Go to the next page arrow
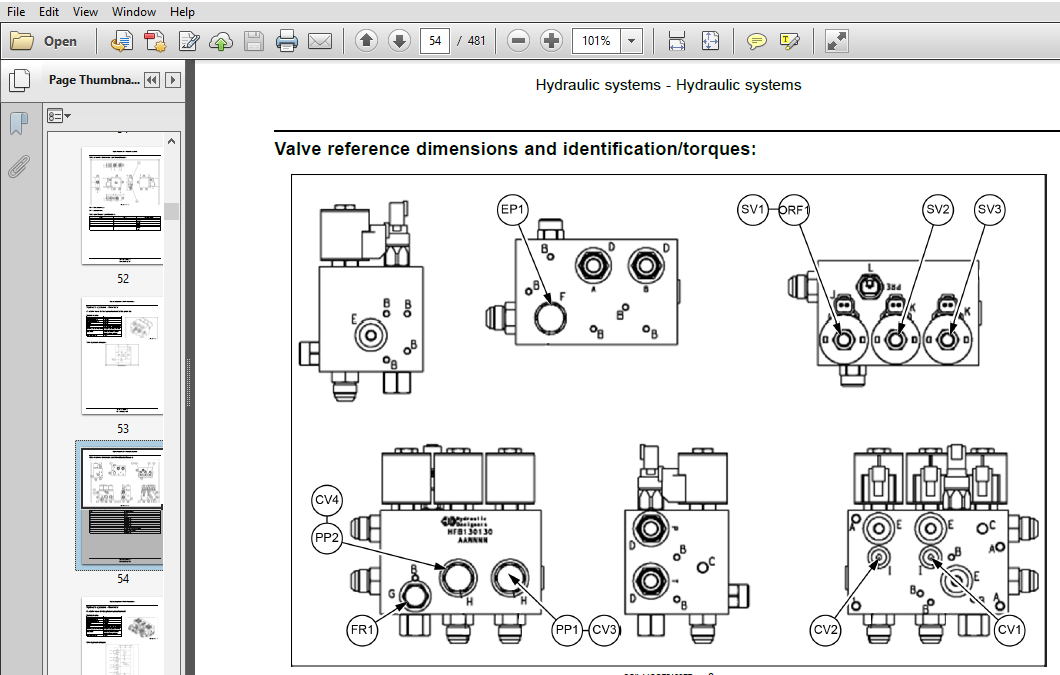Image resolution: width=1060 pixels, height=675 pixels. (400, 41)
